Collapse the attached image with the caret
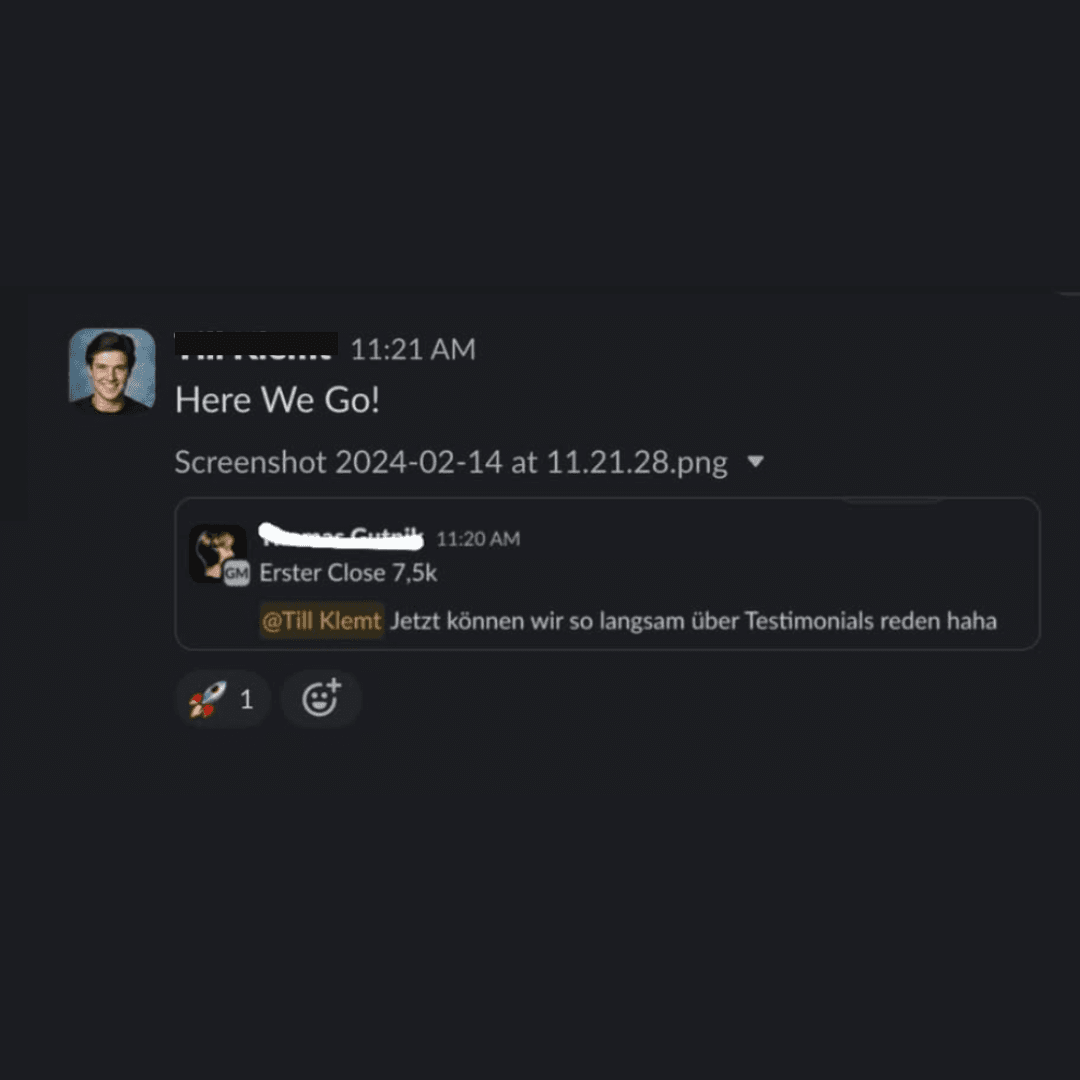 click(x=756, y=461)
